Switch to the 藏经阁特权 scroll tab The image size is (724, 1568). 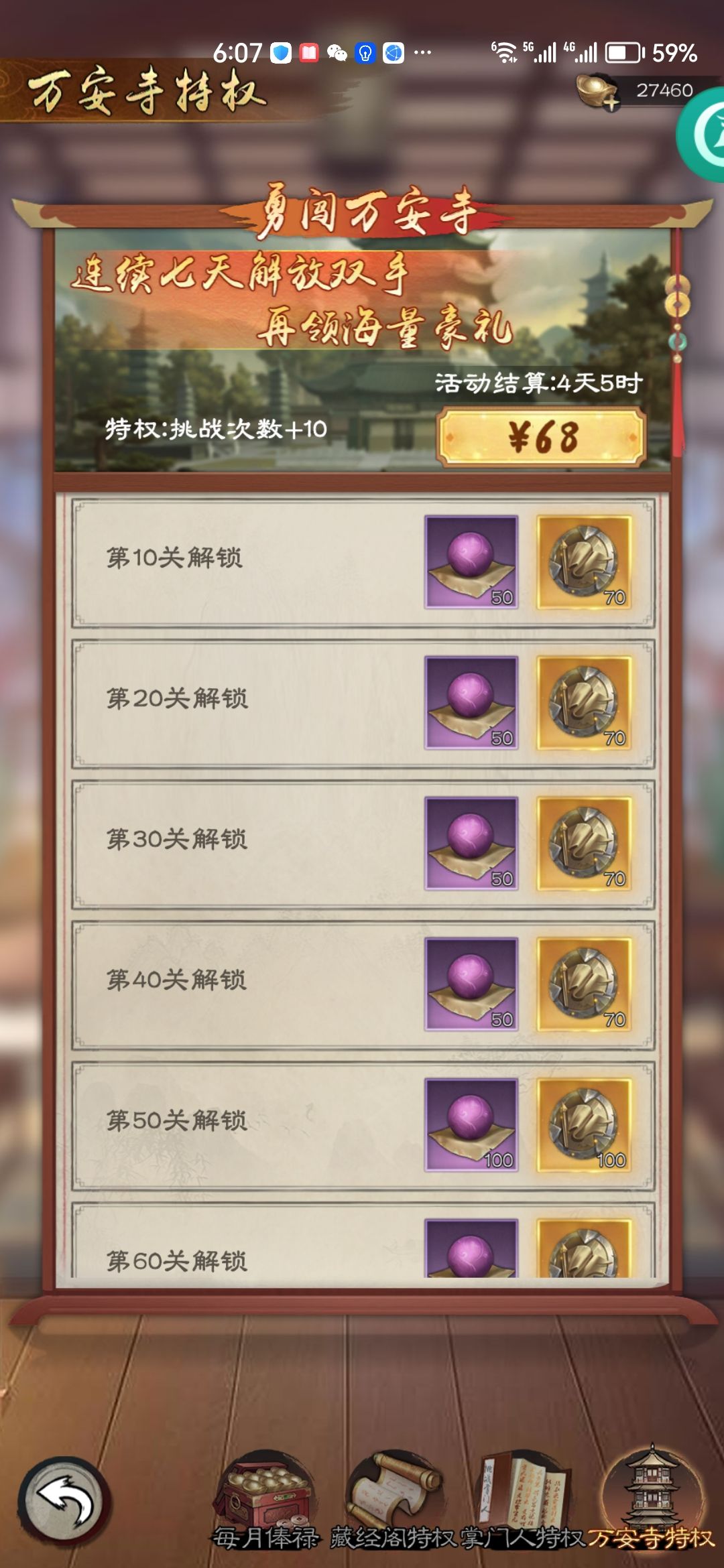click(394, 1501)
